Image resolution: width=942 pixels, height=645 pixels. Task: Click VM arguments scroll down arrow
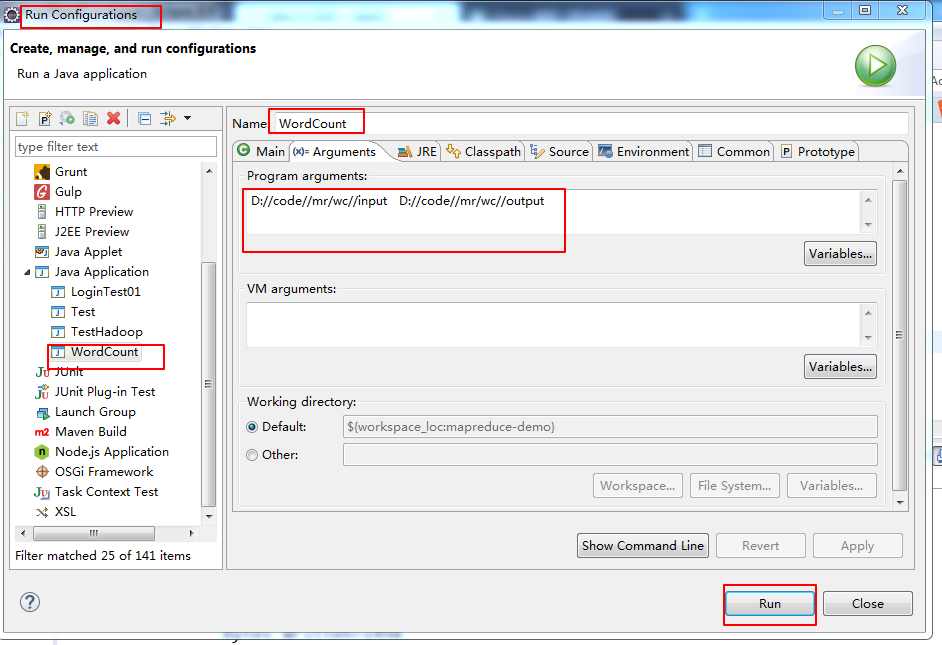[868, 337]
